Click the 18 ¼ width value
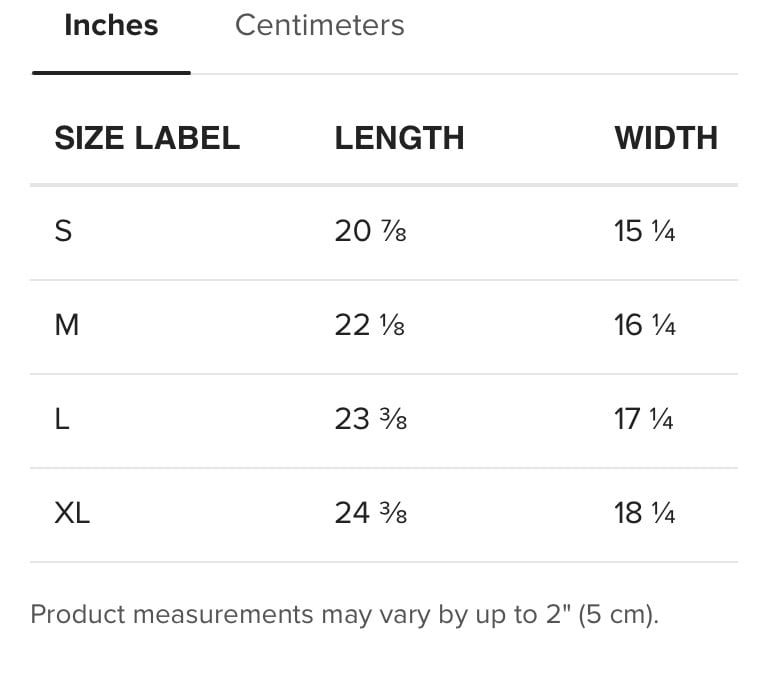Screen dimensions: 762x683 (644, 514)
